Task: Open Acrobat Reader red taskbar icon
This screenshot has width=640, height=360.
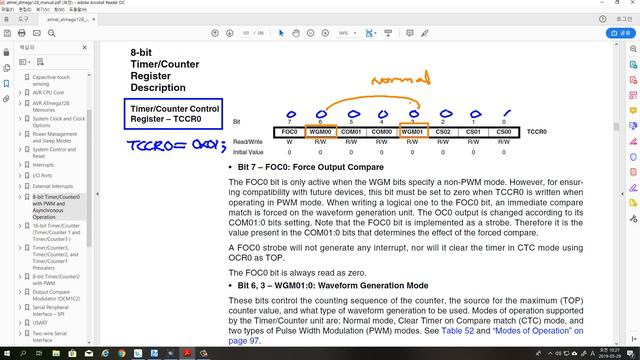Action: 187,353
